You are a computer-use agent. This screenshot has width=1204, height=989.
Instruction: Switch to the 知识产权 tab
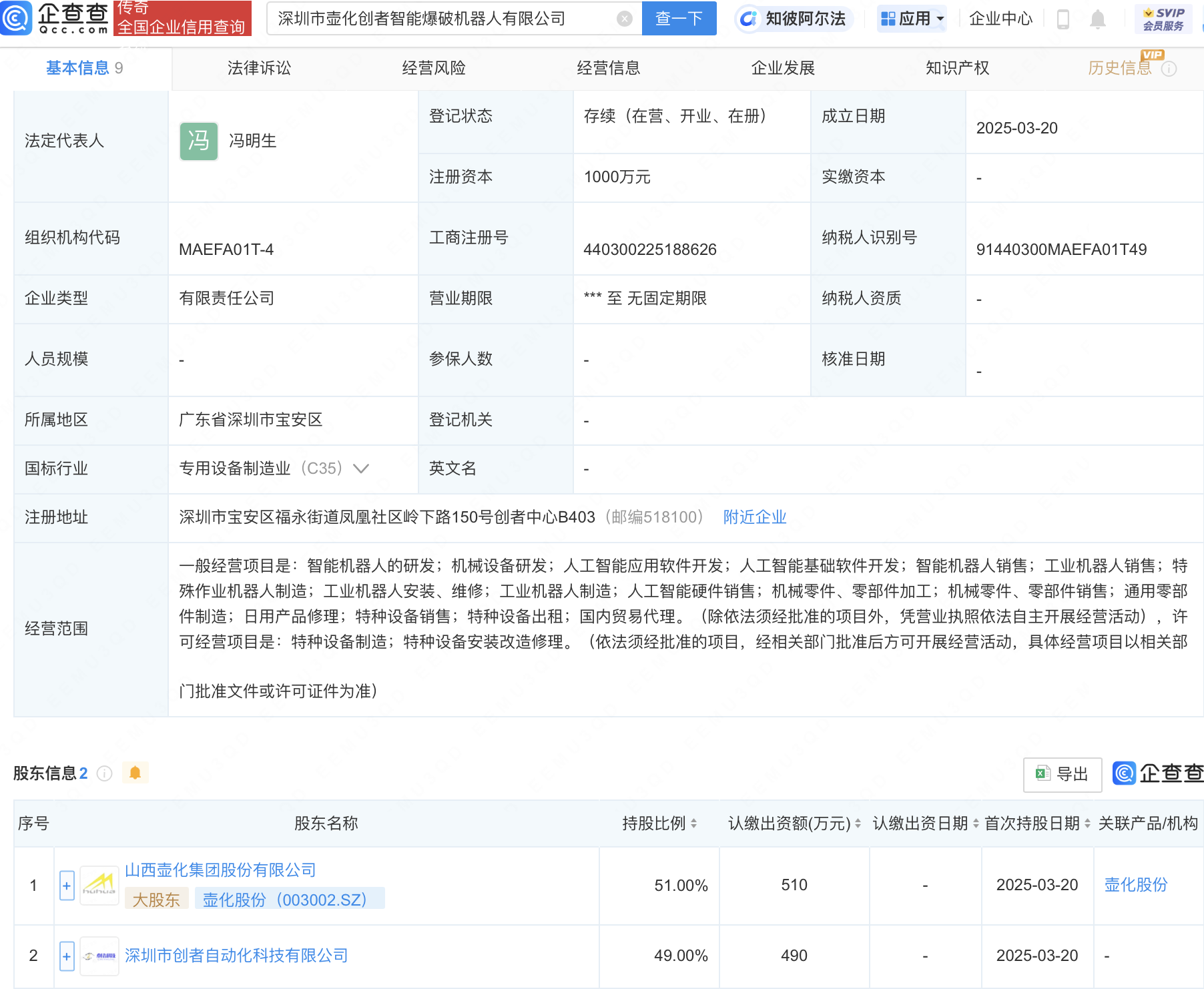pos(957,67)
